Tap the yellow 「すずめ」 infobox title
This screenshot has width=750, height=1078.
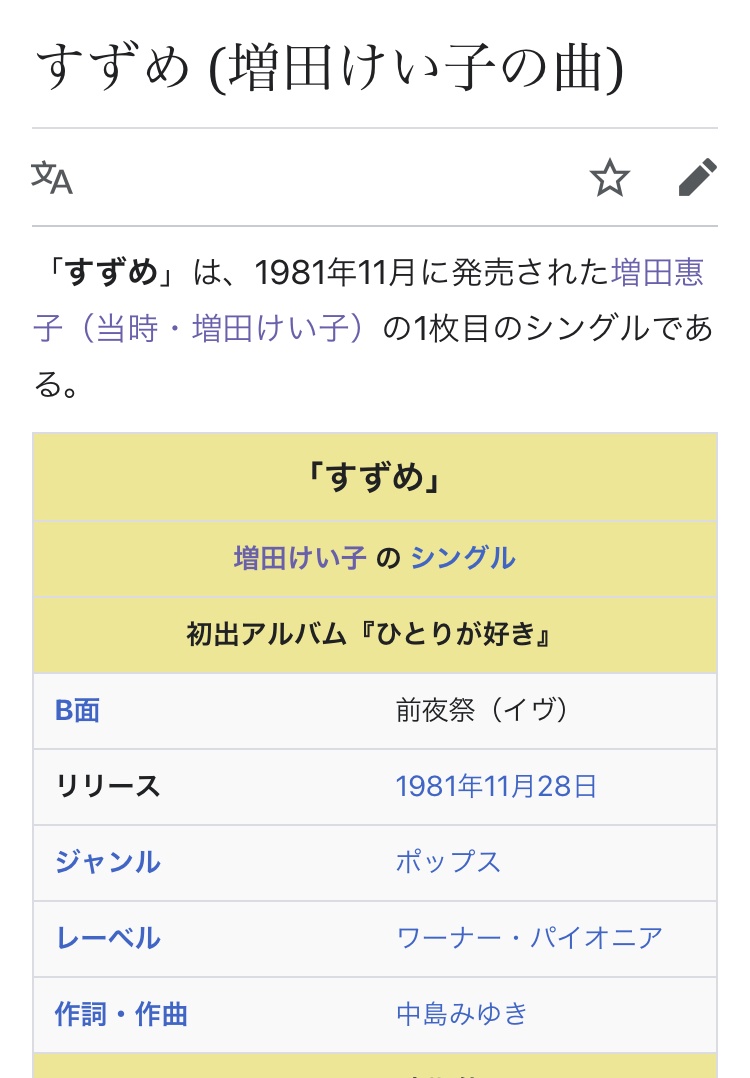[375, 478]
